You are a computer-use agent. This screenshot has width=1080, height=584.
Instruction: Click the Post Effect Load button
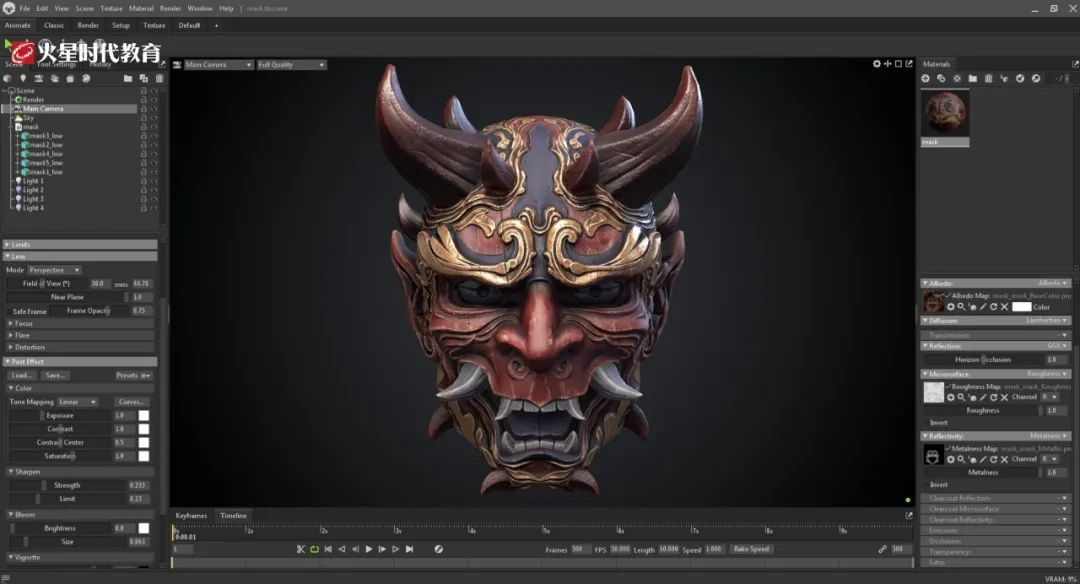21,375
